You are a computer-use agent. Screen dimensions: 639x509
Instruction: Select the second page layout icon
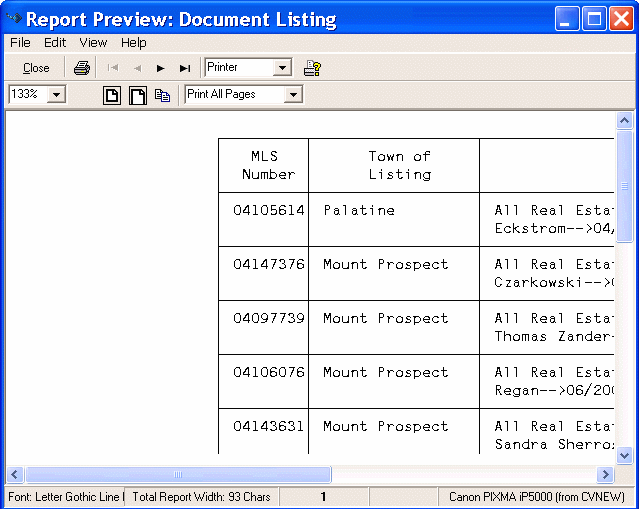pos(137,95)
